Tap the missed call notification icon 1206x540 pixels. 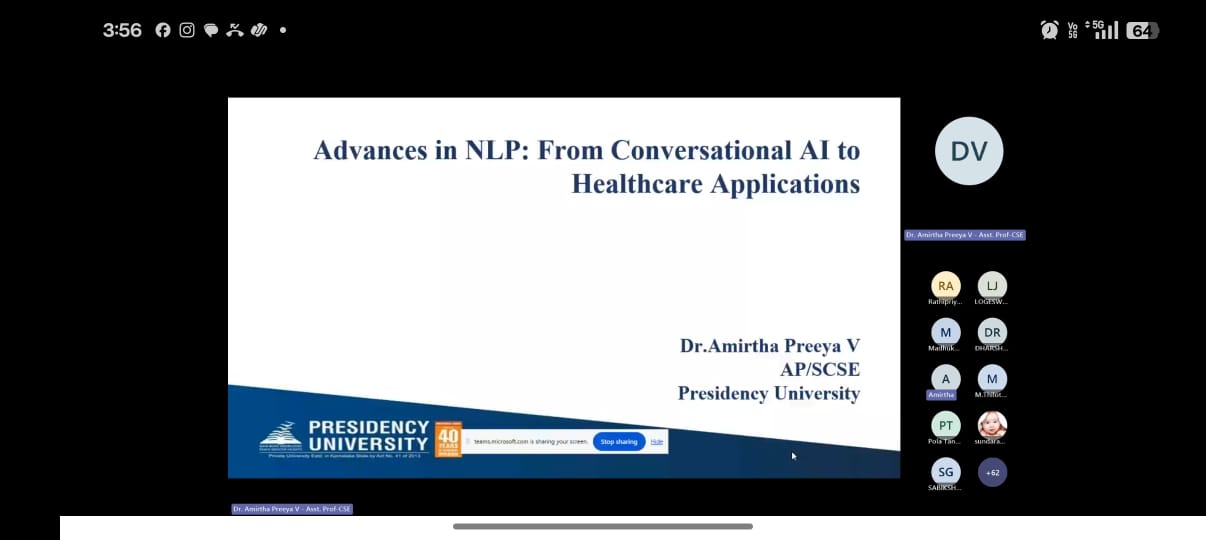point(235,30)
